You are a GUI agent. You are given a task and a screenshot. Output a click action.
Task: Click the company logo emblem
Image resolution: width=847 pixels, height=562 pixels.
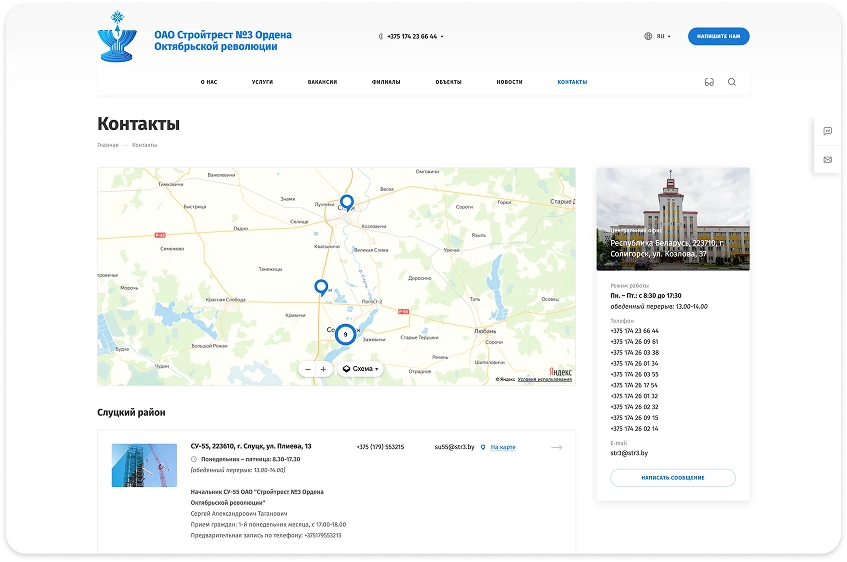[117, 36]
